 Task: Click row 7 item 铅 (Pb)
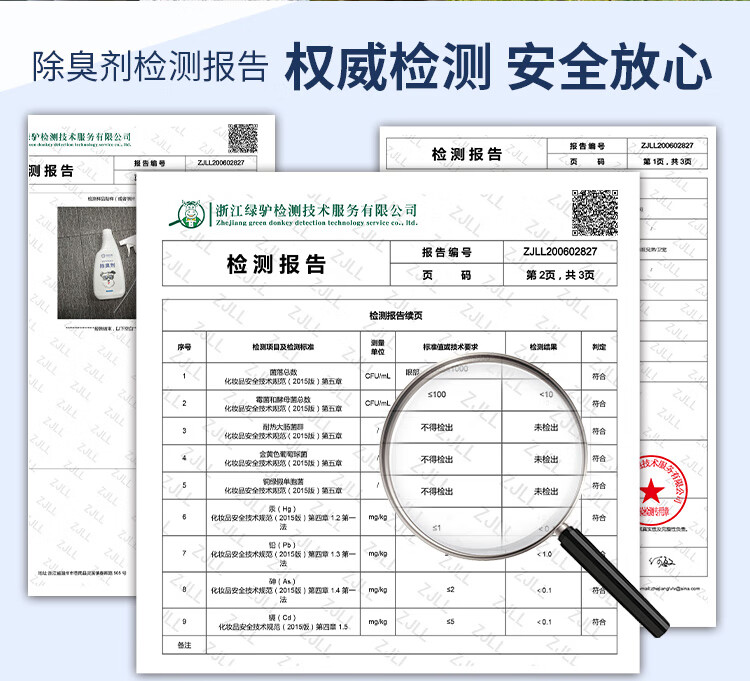(x=283, y=545)
